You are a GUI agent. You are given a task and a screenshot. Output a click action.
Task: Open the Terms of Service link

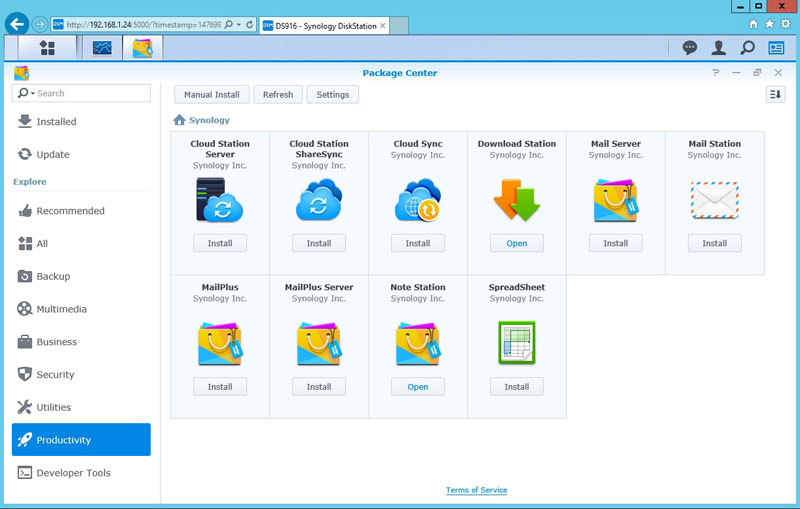(x=477, y=490)
